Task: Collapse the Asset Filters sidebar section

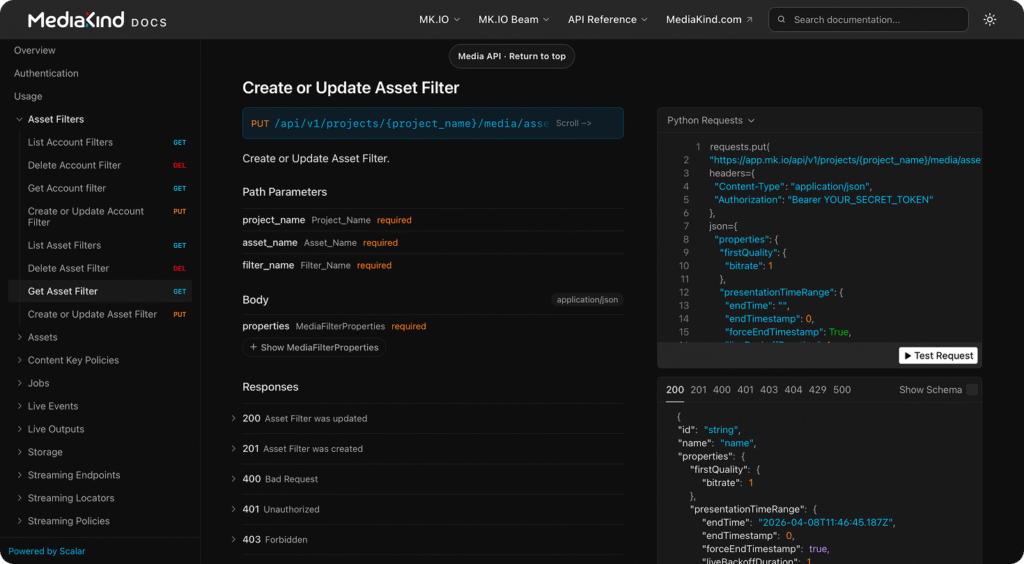Action: (x=19, y=120)
